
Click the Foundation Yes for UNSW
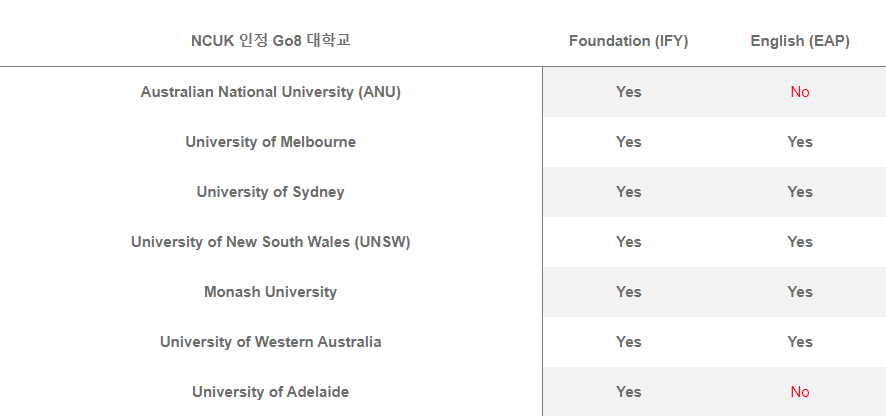628,242
